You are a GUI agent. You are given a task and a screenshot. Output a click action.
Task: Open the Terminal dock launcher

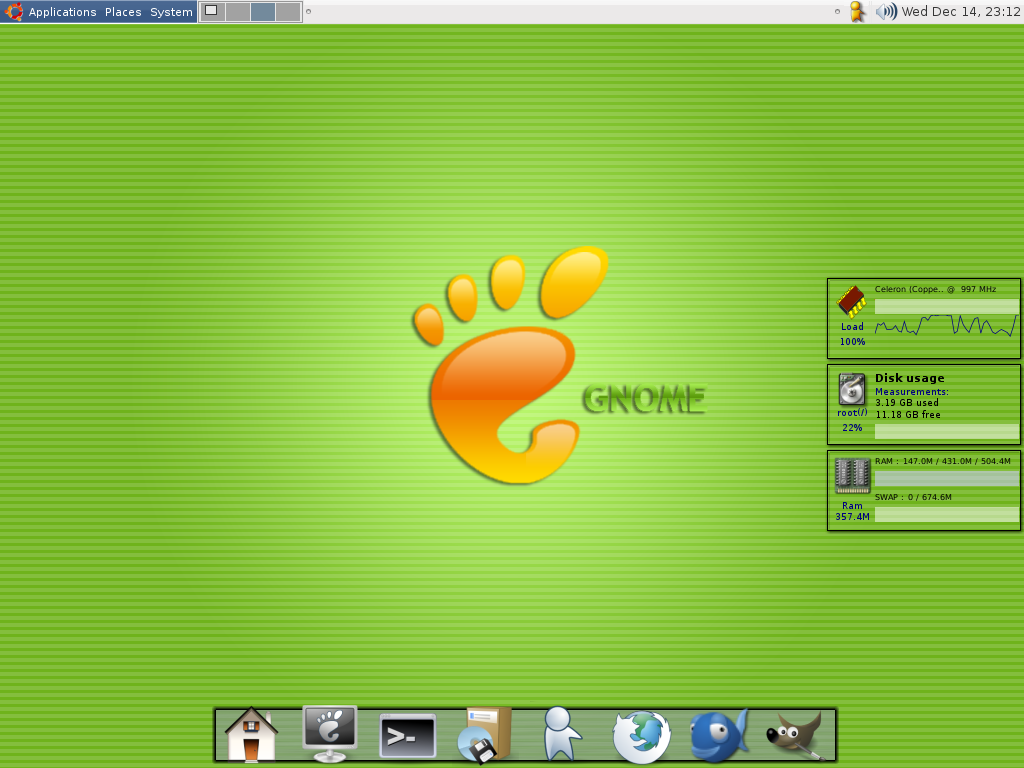(408, 736)
